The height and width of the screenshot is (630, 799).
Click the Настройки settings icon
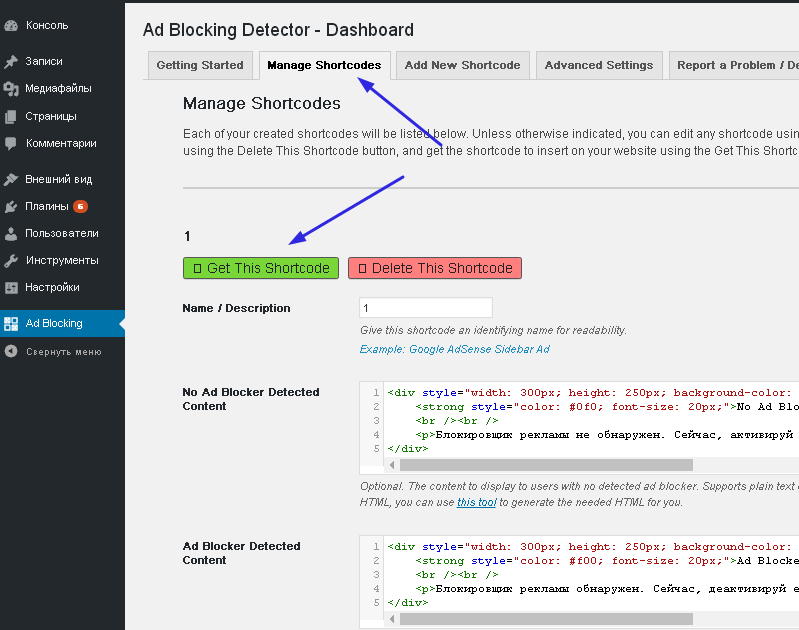(x=11, y=288)
